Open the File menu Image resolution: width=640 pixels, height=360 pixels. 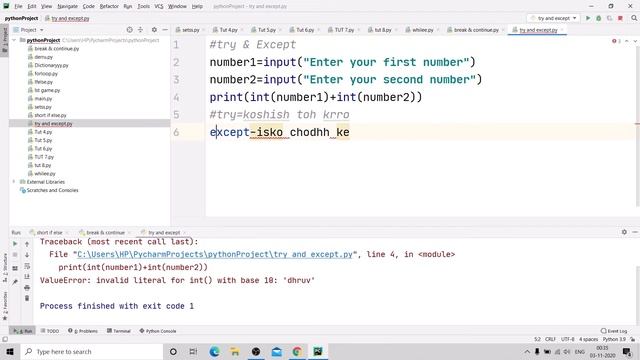(18, 6)
